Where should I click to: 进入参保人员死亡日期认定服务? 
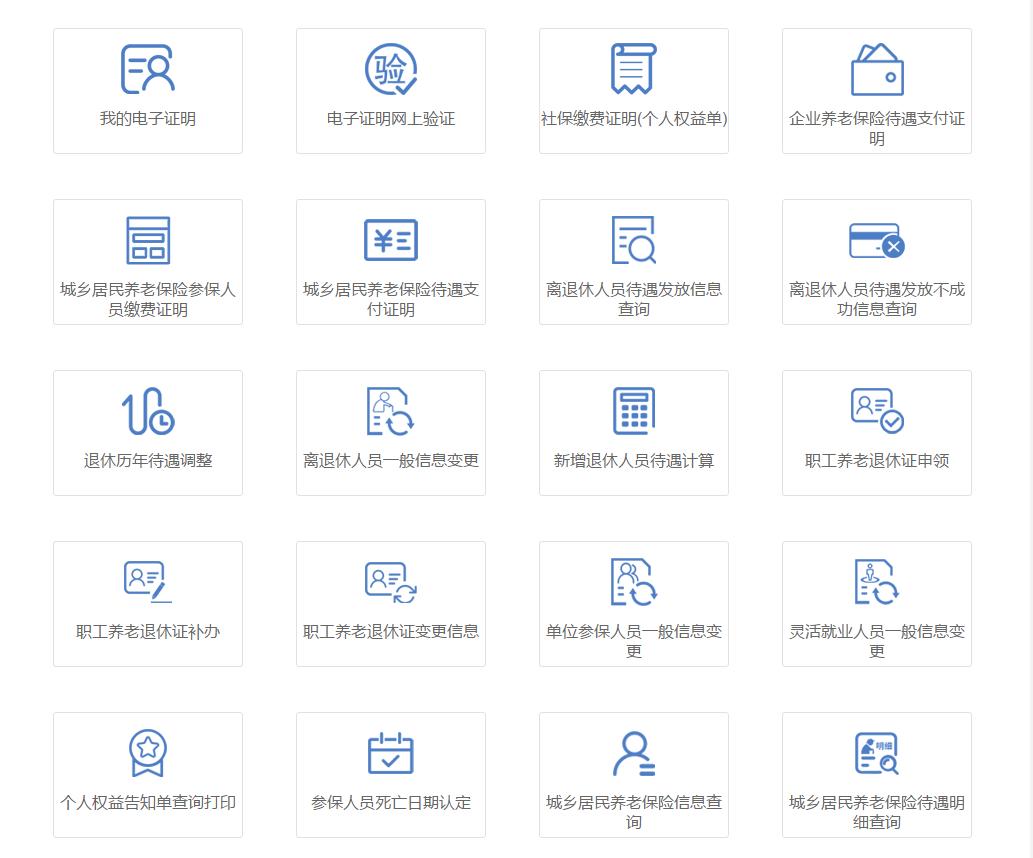point(390,774)
